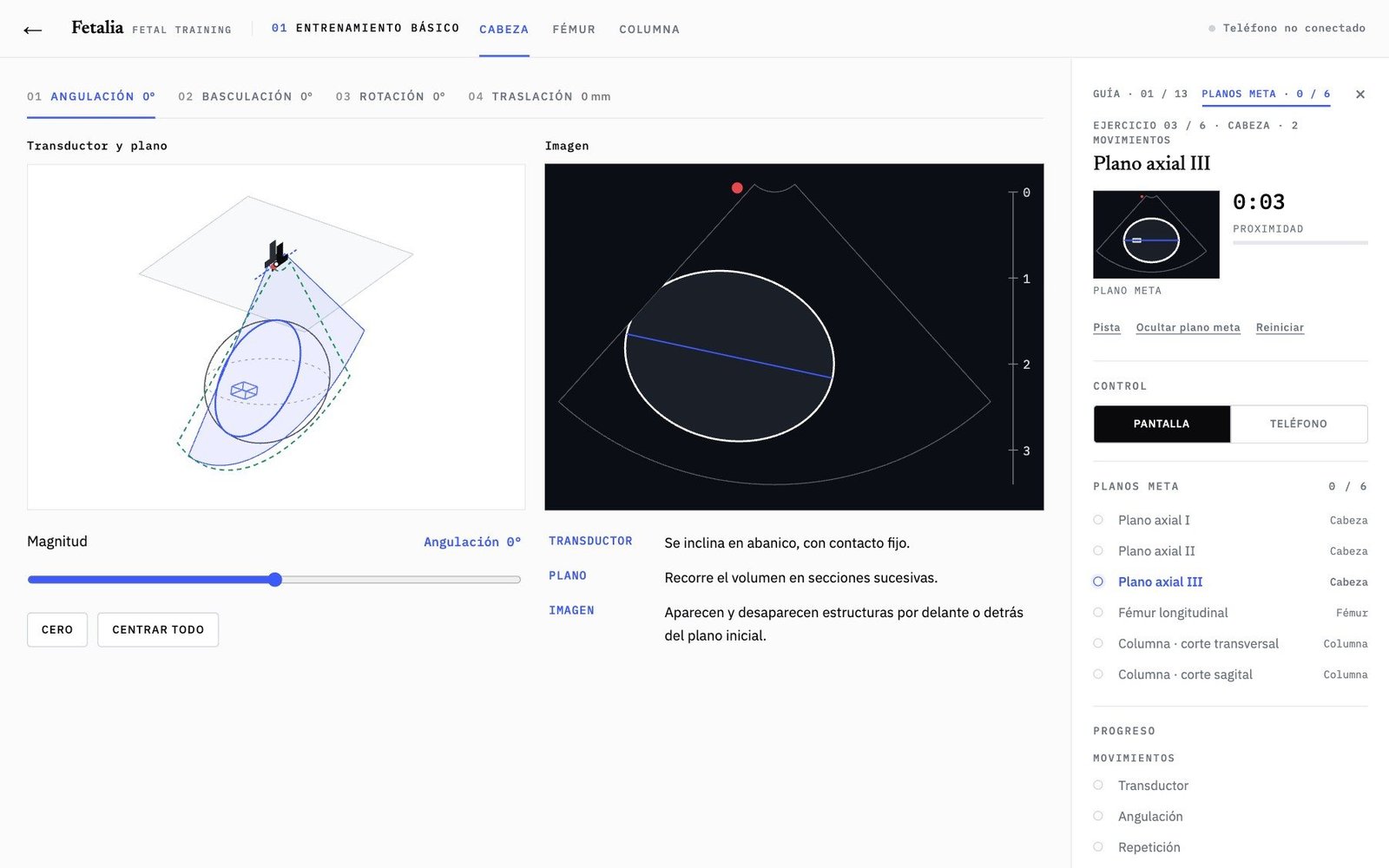Set control mode to Teléfono
The width and height of the screenshot is (1389, 868).
coord(1299,424)
